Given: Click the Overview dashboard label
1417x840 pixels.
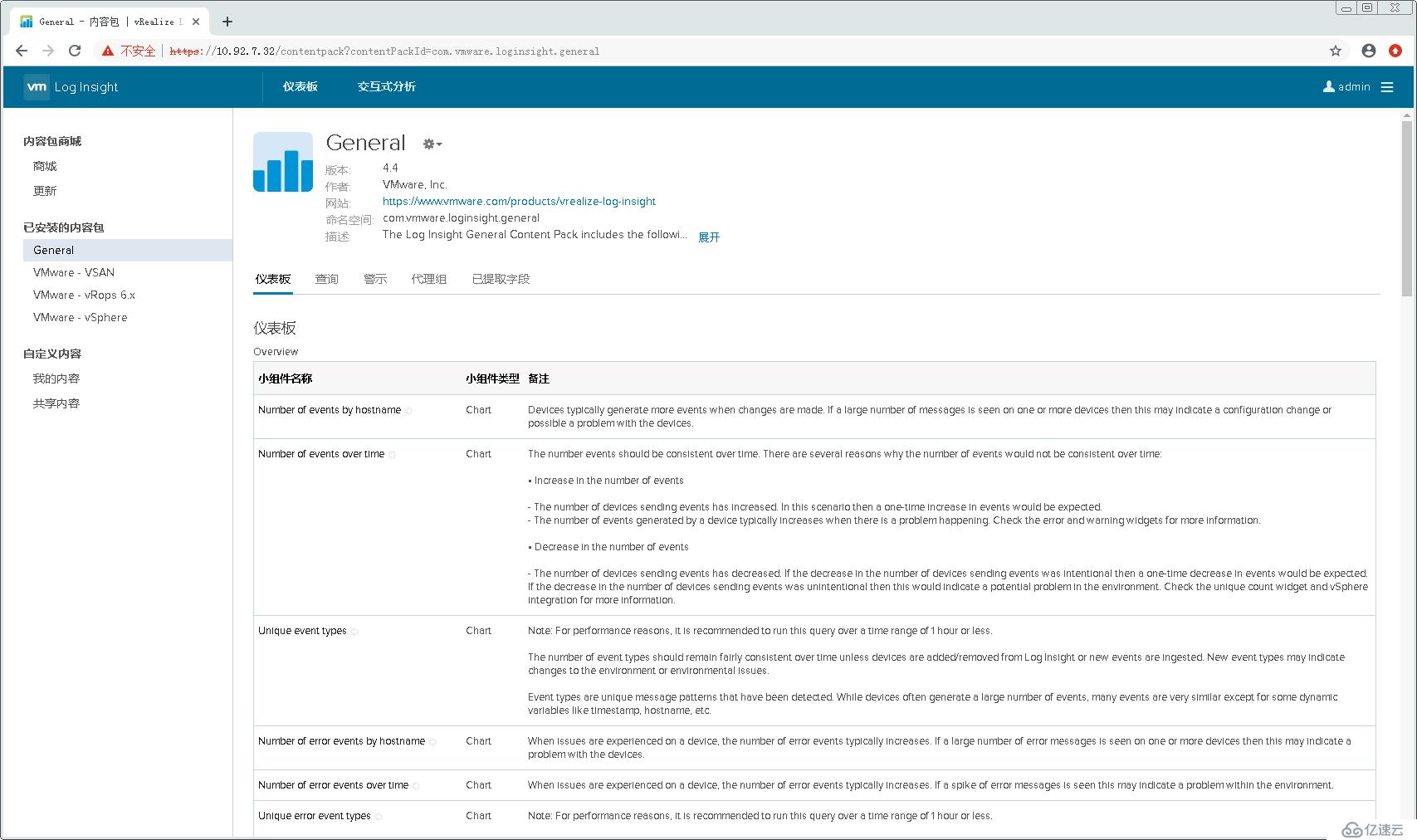Looking at the screenshot, I should tap(276, 352).
